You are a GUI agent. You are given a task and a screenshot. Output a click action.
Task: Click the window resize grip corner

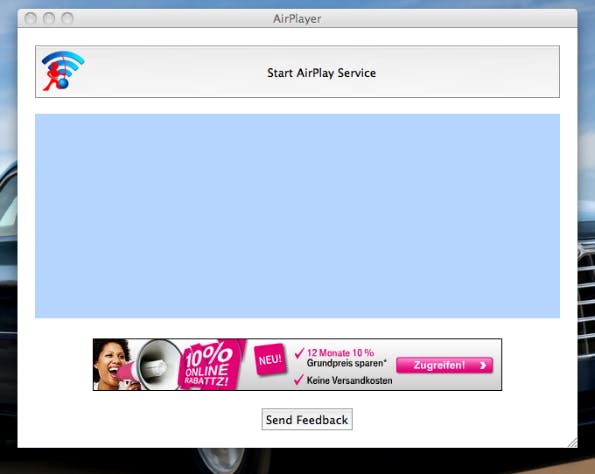(x=572, y=443)
